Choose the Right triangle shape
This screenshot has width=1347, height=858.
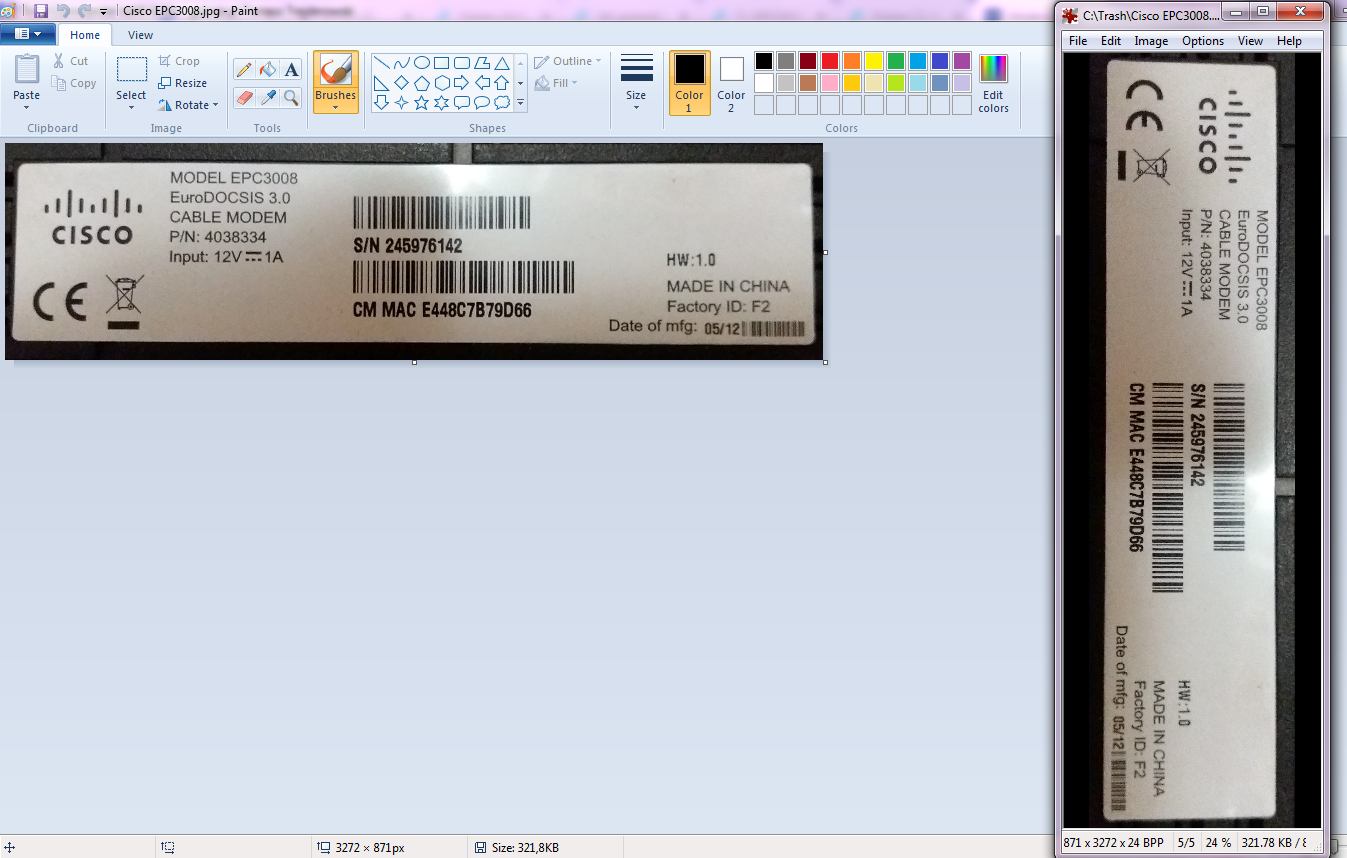click(x=381, y=82)
